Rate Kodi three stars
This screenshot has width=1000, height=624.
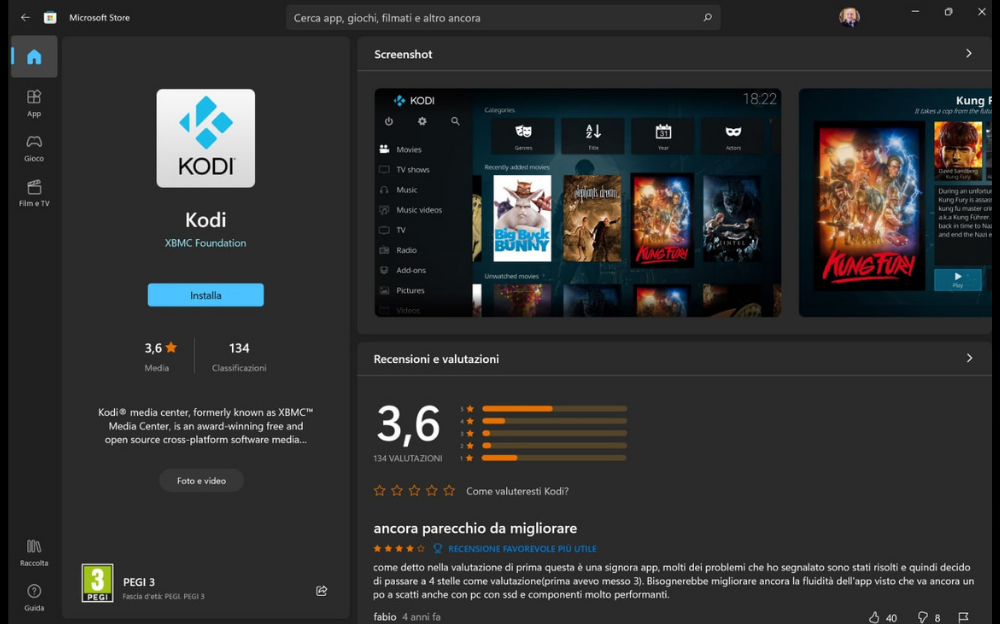tap(415, 491)
